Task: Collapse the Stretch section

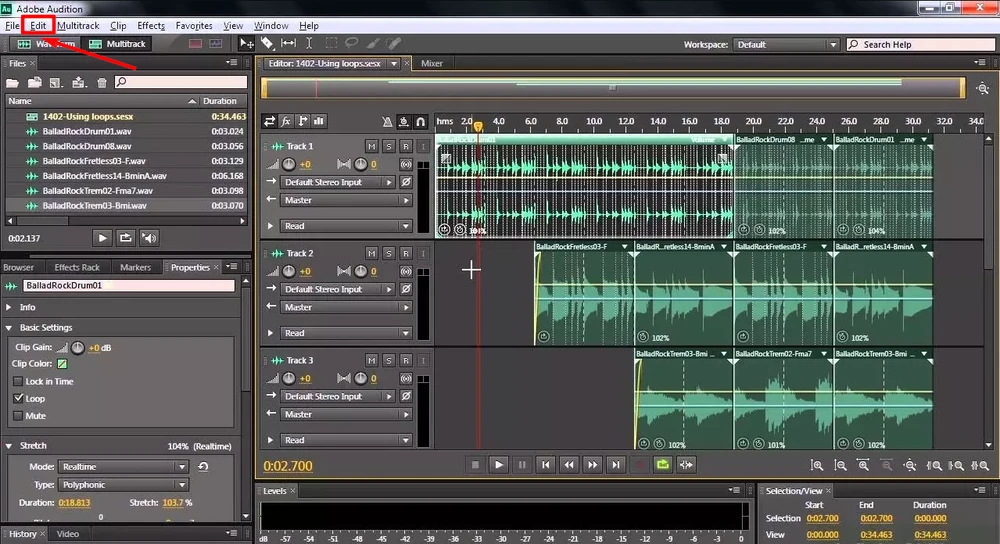Action: coord(9,446)
